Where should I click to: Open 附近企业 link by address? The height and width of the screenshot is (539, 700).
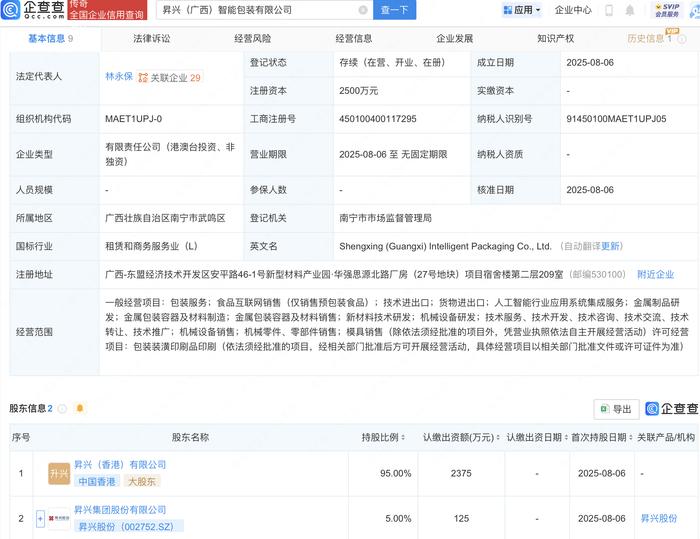click(655, 274)
